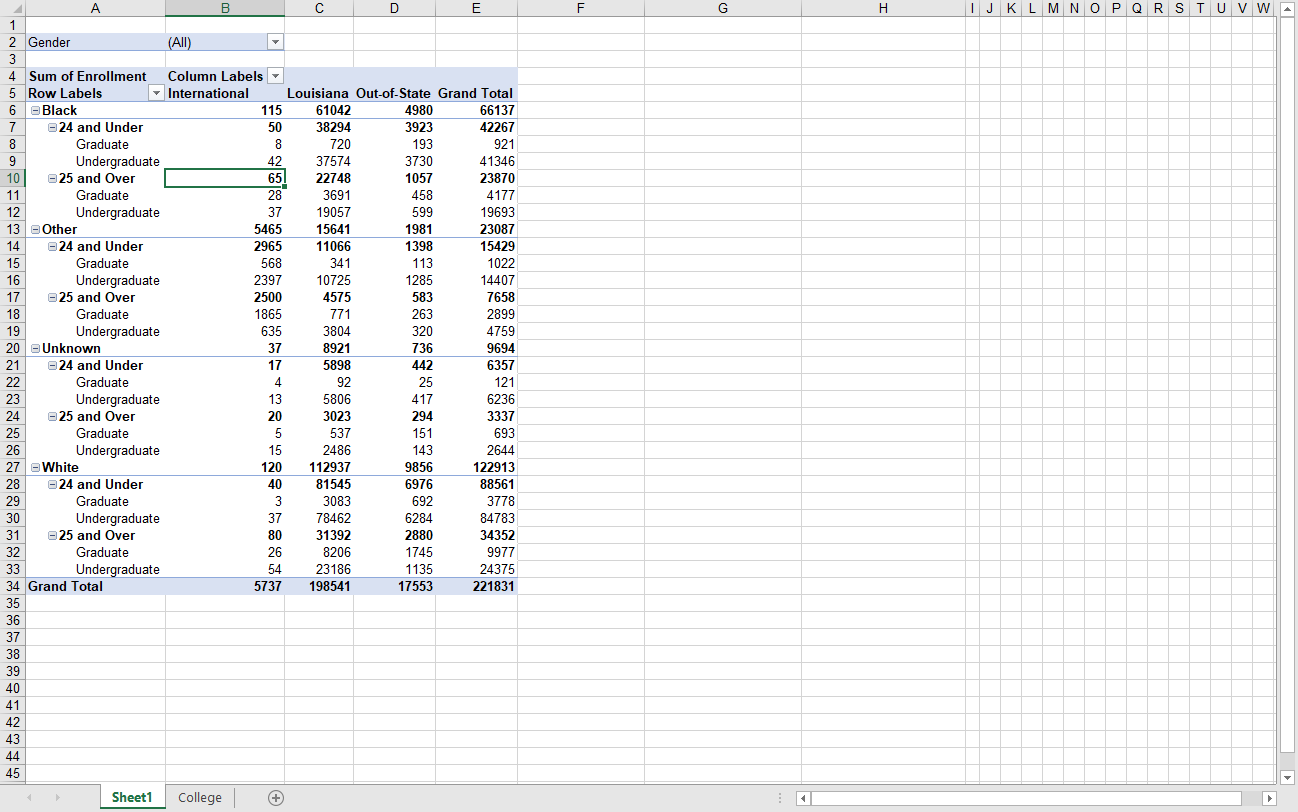Switch to the College sheet tab
1298x812 pixels.
pos(199,797)
